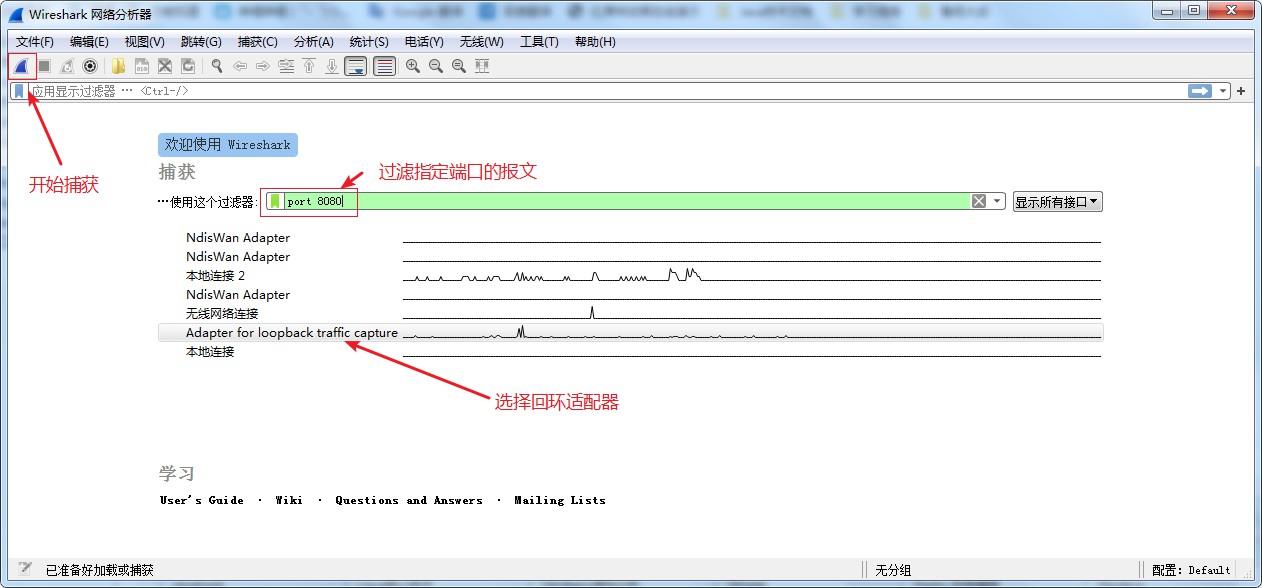
Task: Open the 帮助(H) menu
Action: (x=595, y=41)
